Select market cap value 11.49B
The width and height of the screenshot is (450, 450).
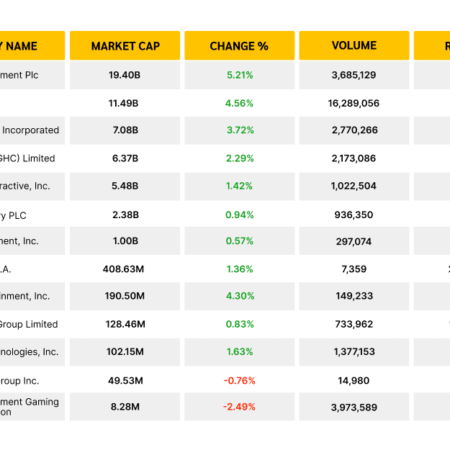click(x=123, y=103)
